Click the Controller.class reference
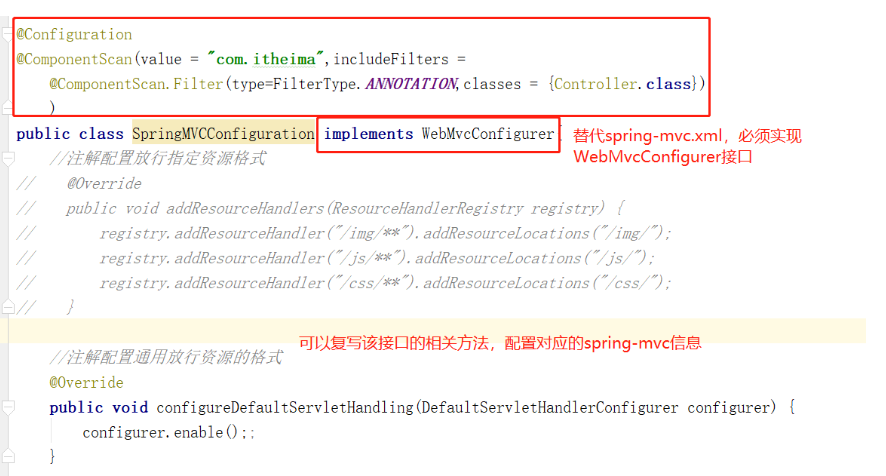This screenshot has width=886, height=476. click(622, 84)
